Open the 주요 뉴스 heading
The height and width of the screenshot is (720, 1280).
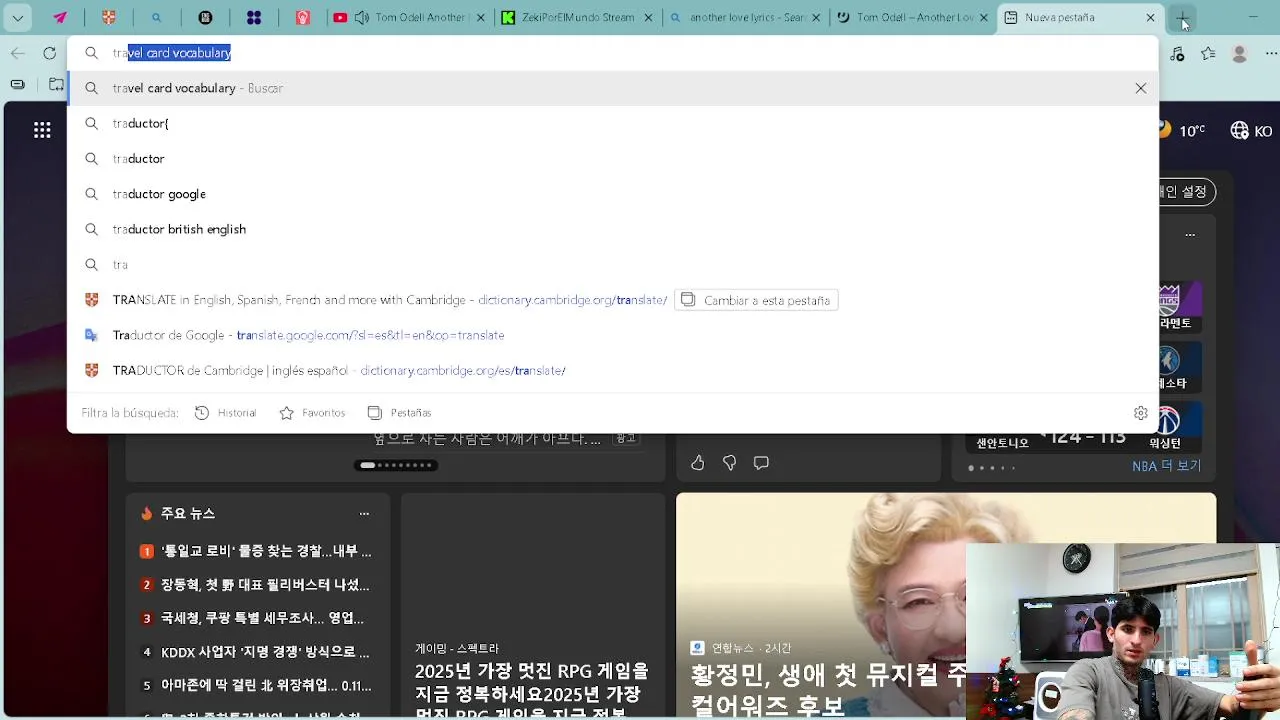click(x=188, y=513)
